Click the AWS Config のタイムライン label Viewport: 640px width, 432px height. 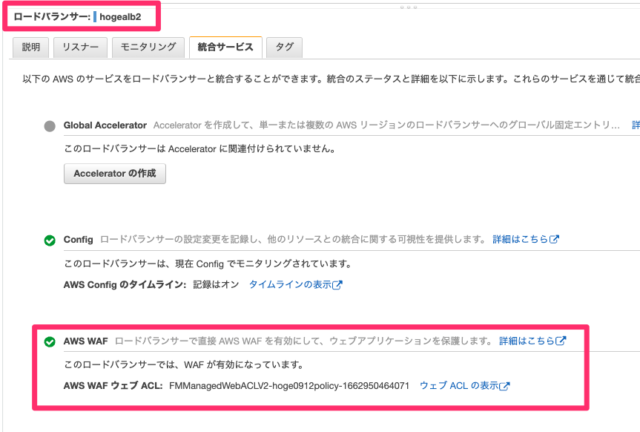click(x=125, y=285)
